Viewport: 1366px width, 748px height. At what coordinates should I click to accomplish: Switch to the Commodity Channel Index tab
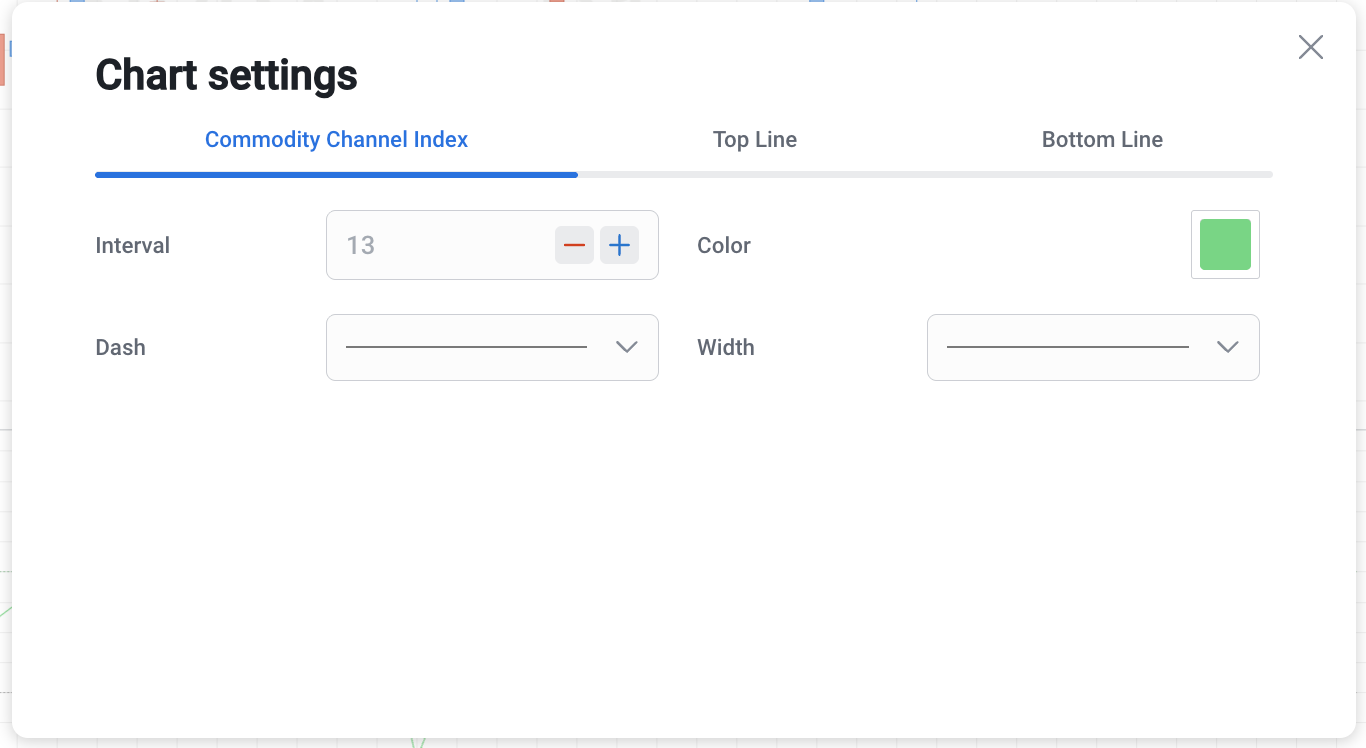[336, 140]
